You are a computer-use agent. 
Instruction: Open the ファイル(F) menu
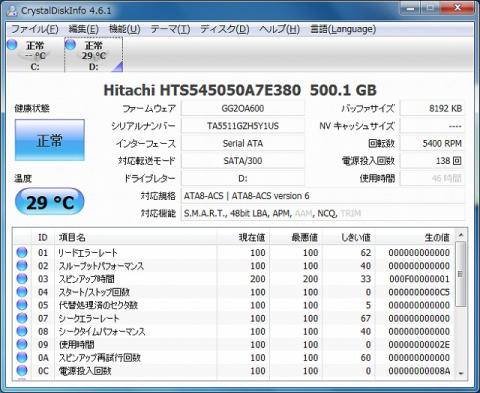pyautogui.click(x=35, y=29)
